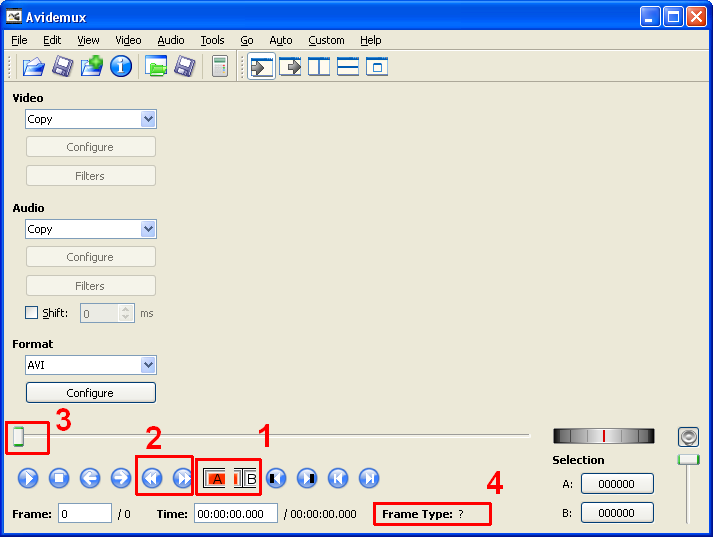Click Selection A 000000 button
The width and height of the screenshot is (713, 537).
[x=617, y=484]
